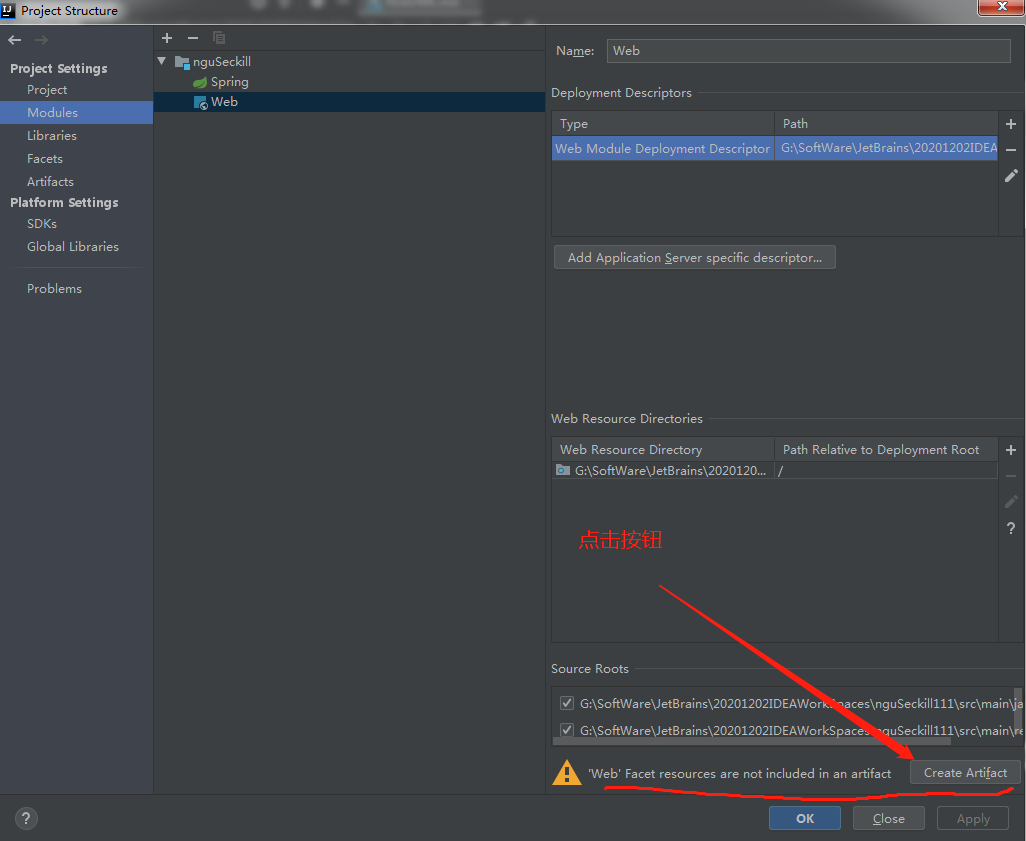The width and height of the screenshot is (1026, 841).
Task: Click the descriptor path cell G:\SoftWare\JetBrains
Action: coord(887,149)
